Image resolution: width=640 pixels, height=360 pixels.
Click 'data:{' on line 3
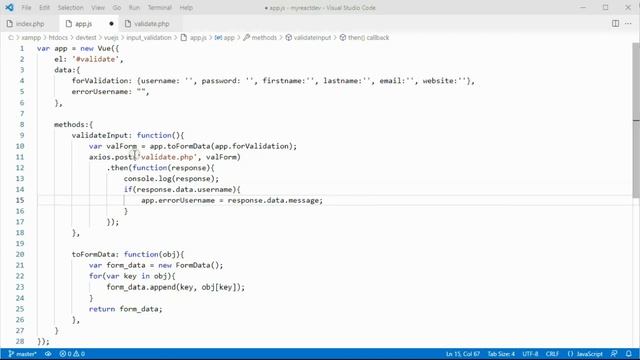pyautogui.click(x=67, y=70)
